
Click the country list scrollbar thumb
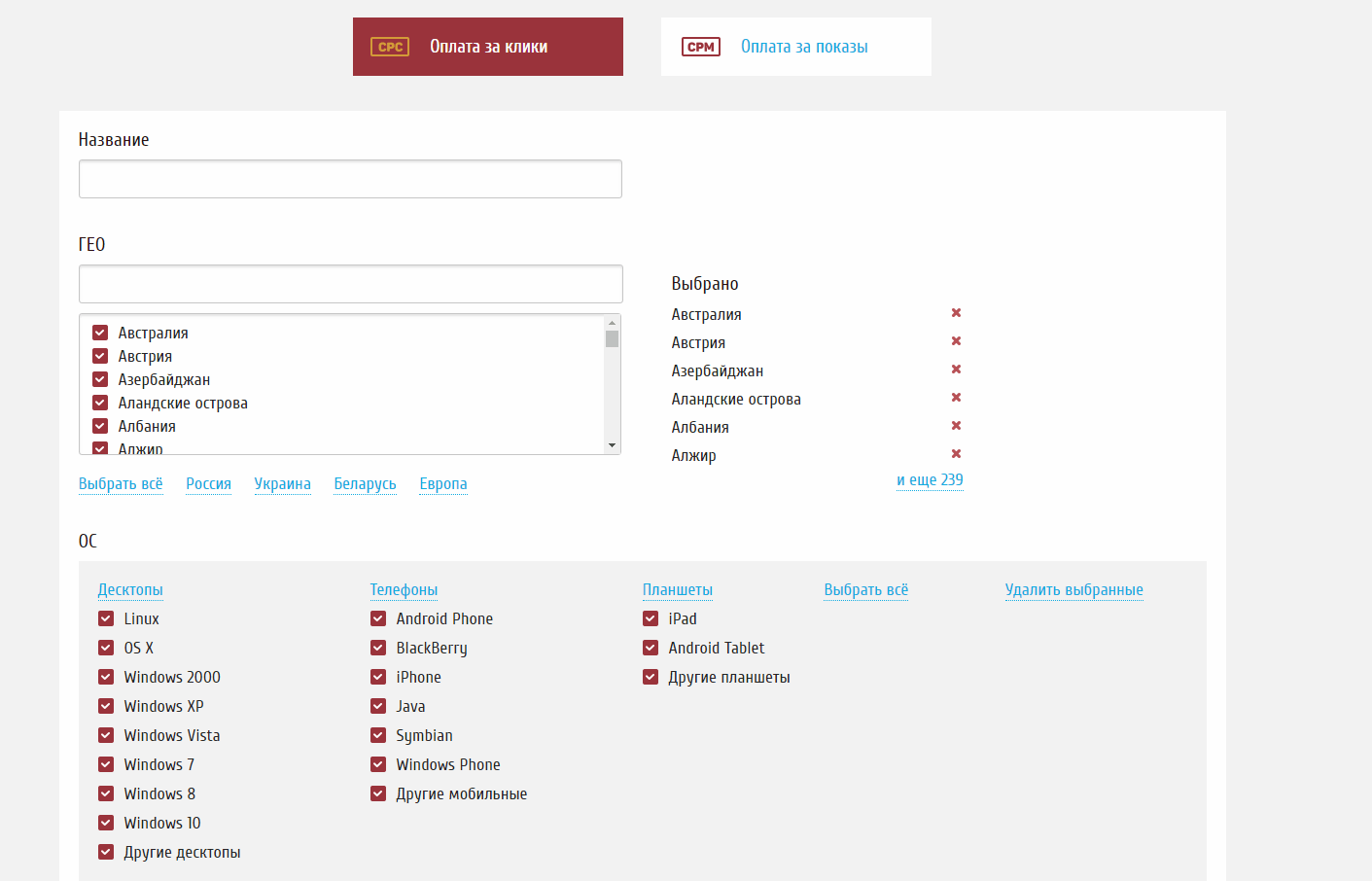click(612, 338)
